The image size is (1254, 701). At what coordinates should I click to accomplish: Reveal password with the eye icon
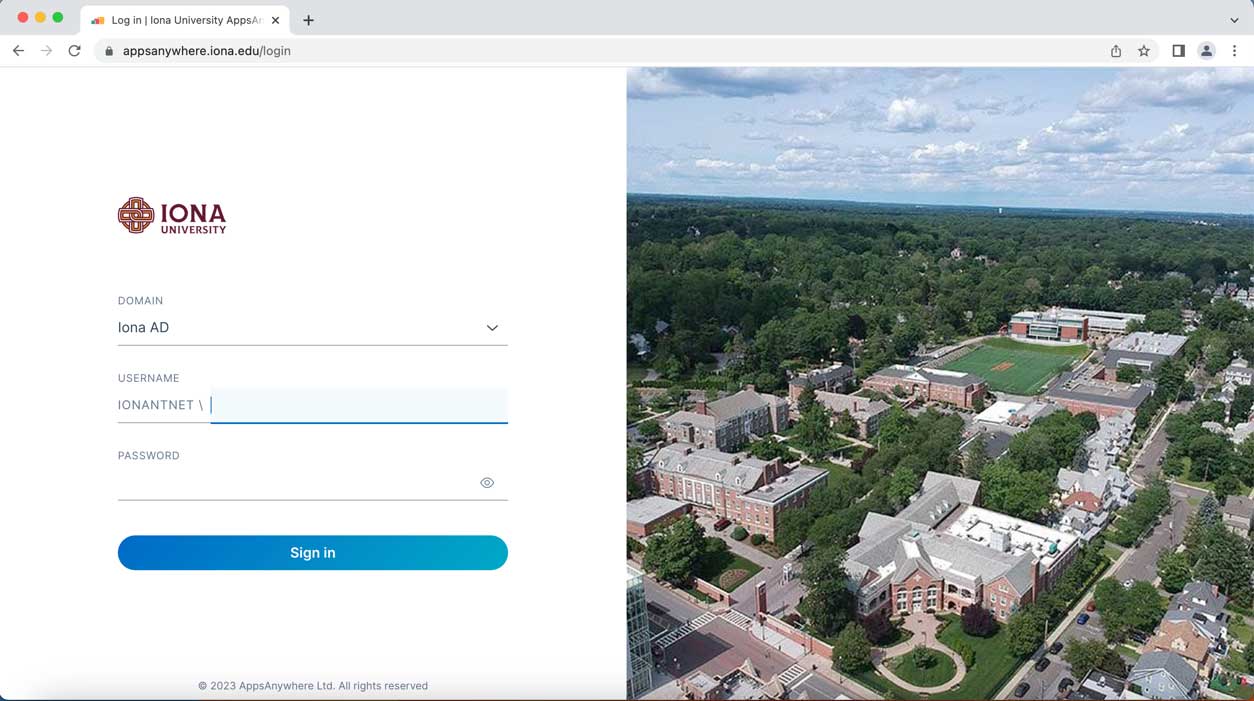(487, 483)
